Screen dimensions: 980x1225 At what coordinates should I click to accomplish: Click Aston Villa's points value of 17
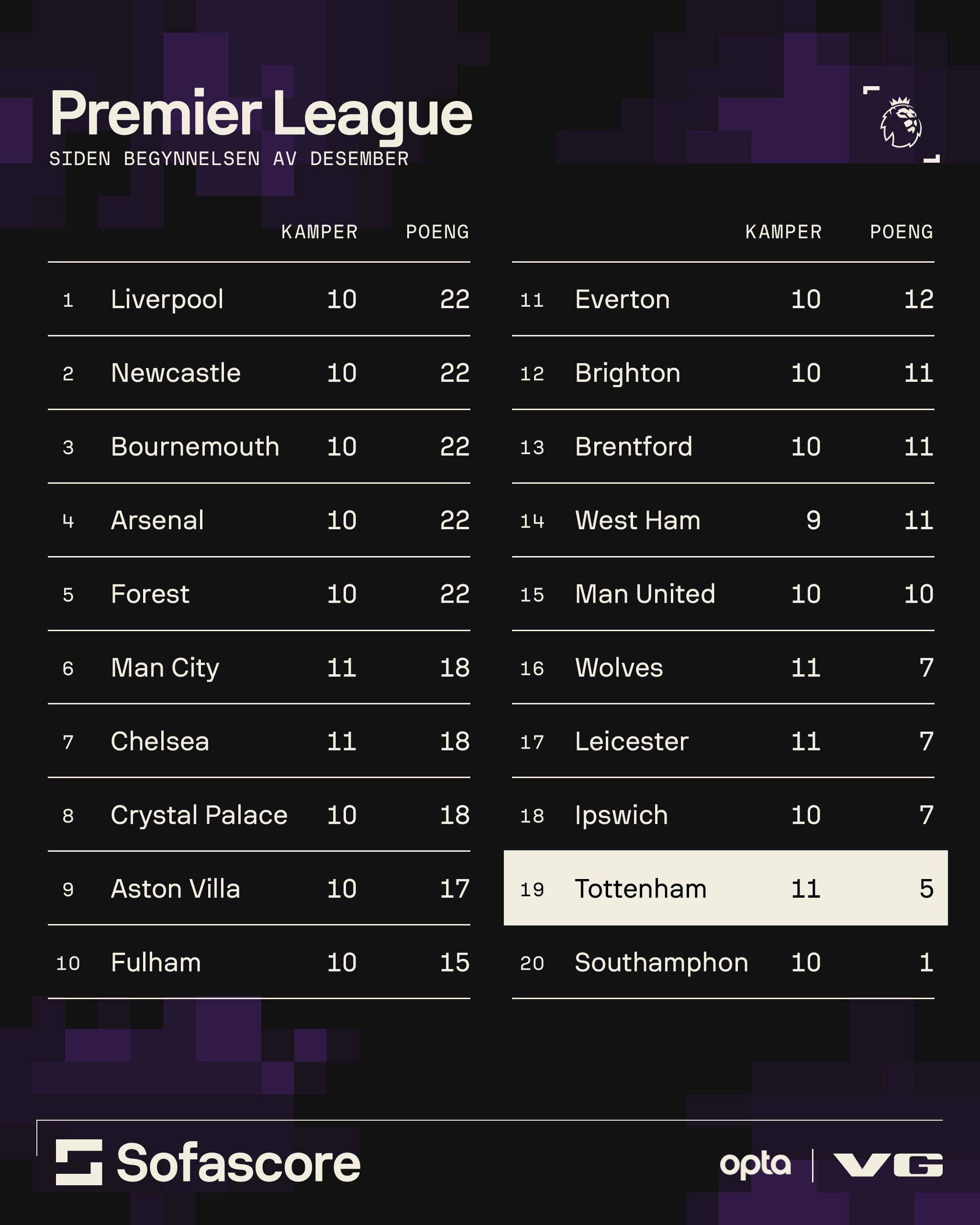click(x=455, y=889)
